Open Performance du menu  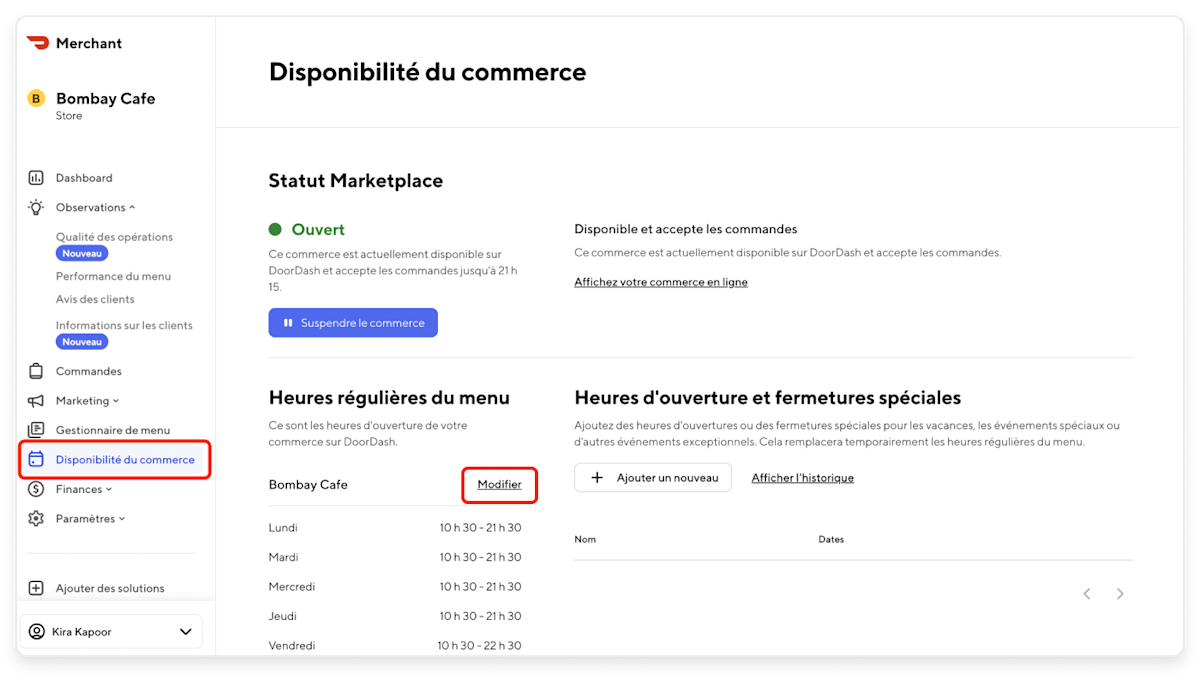tap(113, 276)
